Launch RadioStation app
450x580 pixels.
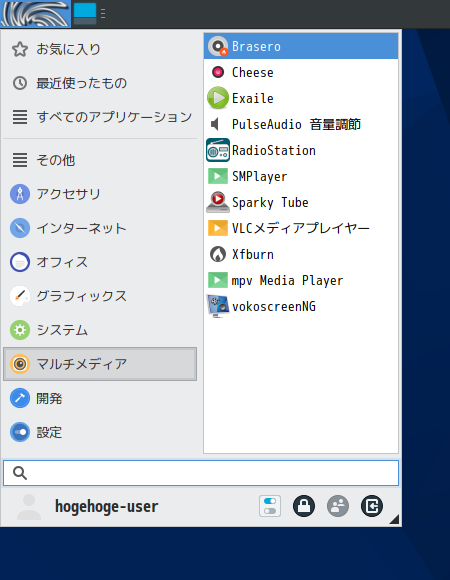301,151
